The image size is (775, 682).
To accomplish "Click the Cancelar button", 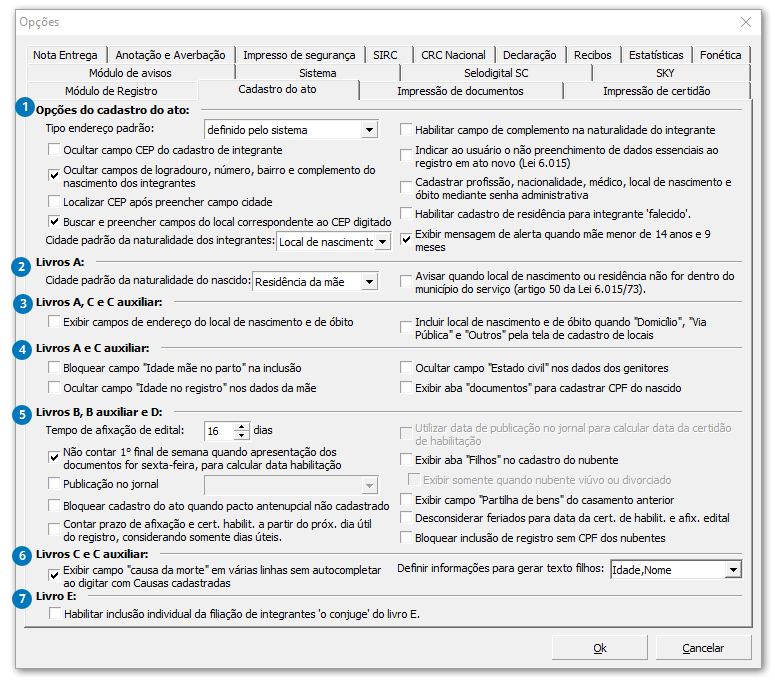I will tap(703, 647).
